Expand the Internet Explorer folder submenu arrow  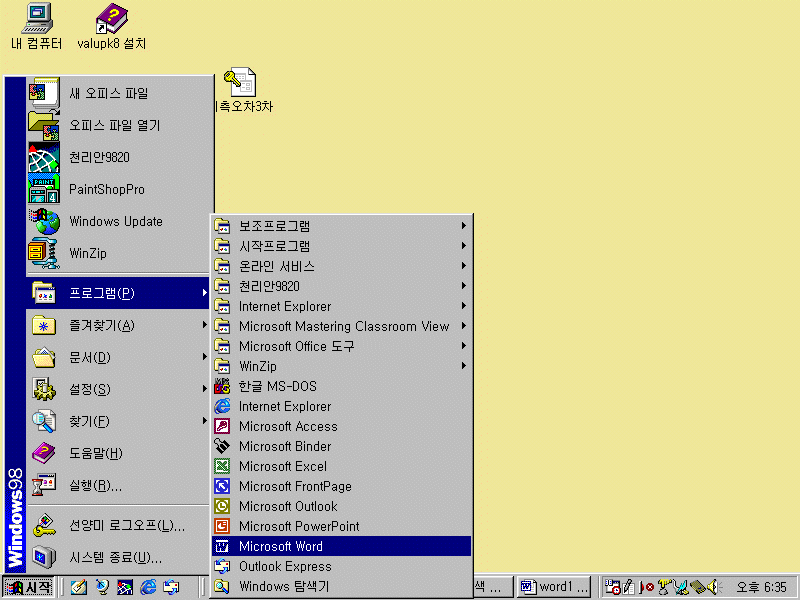pos(463,306)
